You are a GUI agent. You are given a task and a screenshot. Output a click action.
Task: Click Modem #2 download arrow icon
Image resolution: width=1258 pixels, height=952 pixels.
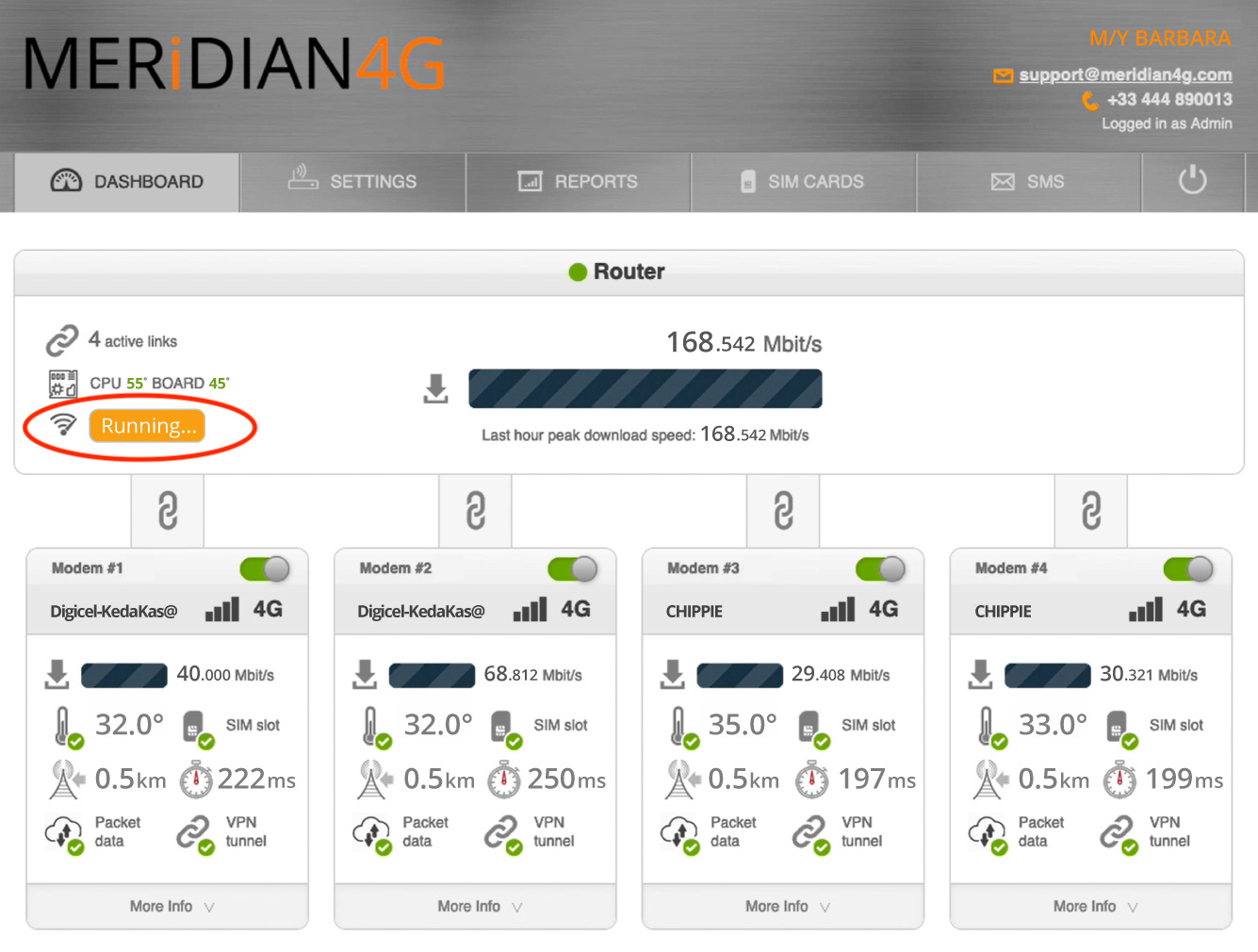(365, 674)
